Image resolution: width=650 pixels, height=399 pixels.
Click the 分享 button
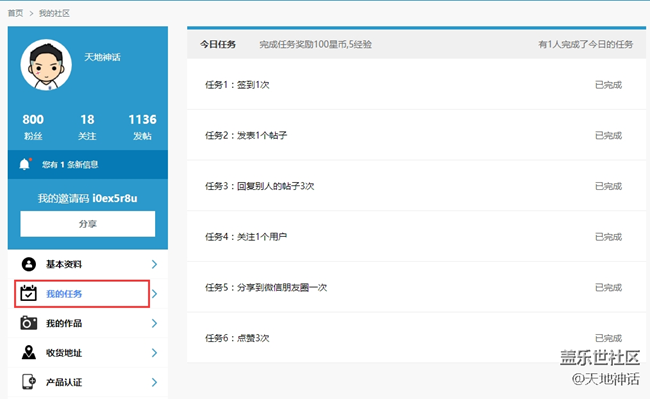point(88,224)
